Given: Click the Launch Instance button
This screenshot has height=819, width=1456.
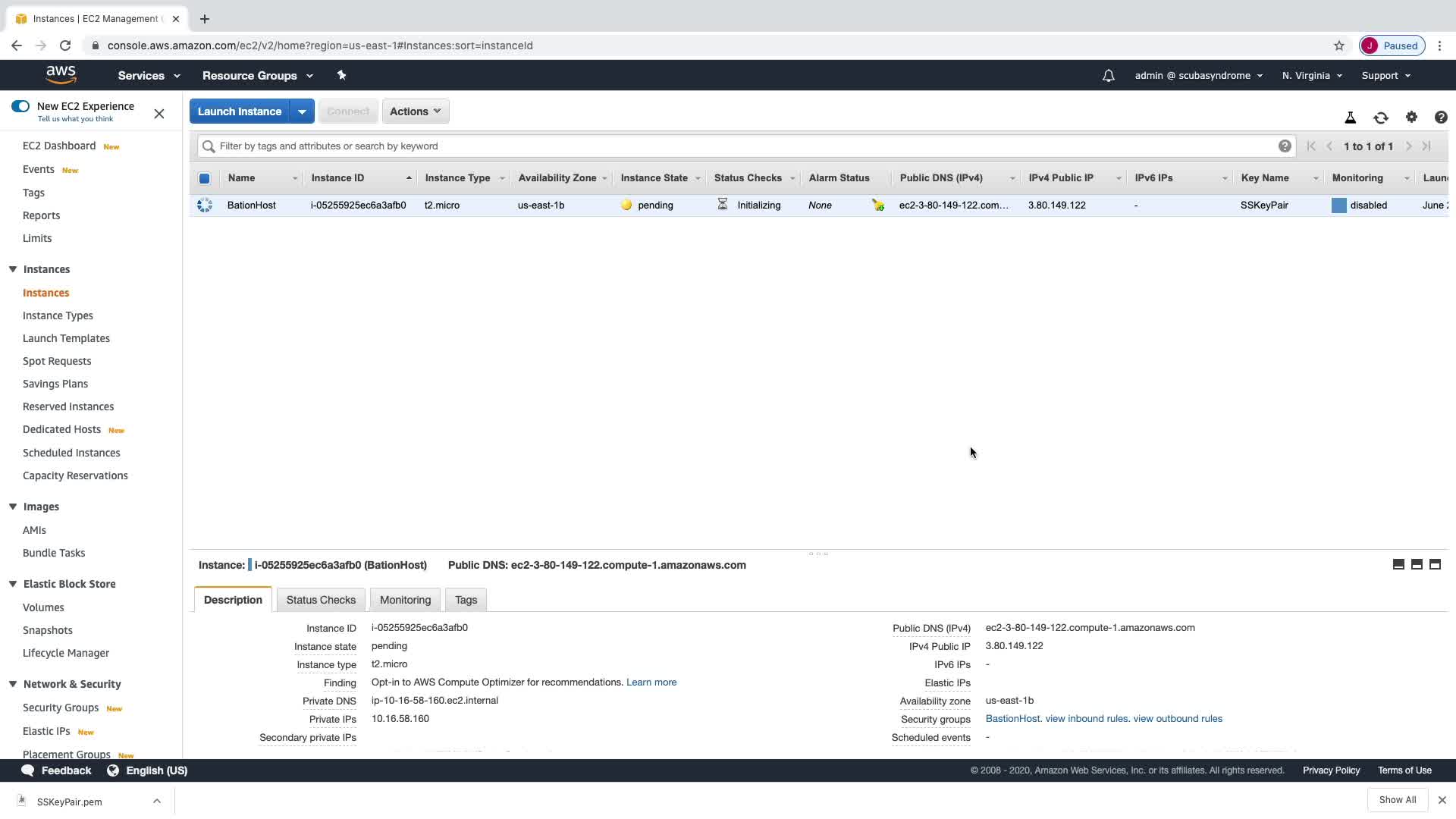Looking at the screenshot, I should pyautogui.click(x=239, y=111).
